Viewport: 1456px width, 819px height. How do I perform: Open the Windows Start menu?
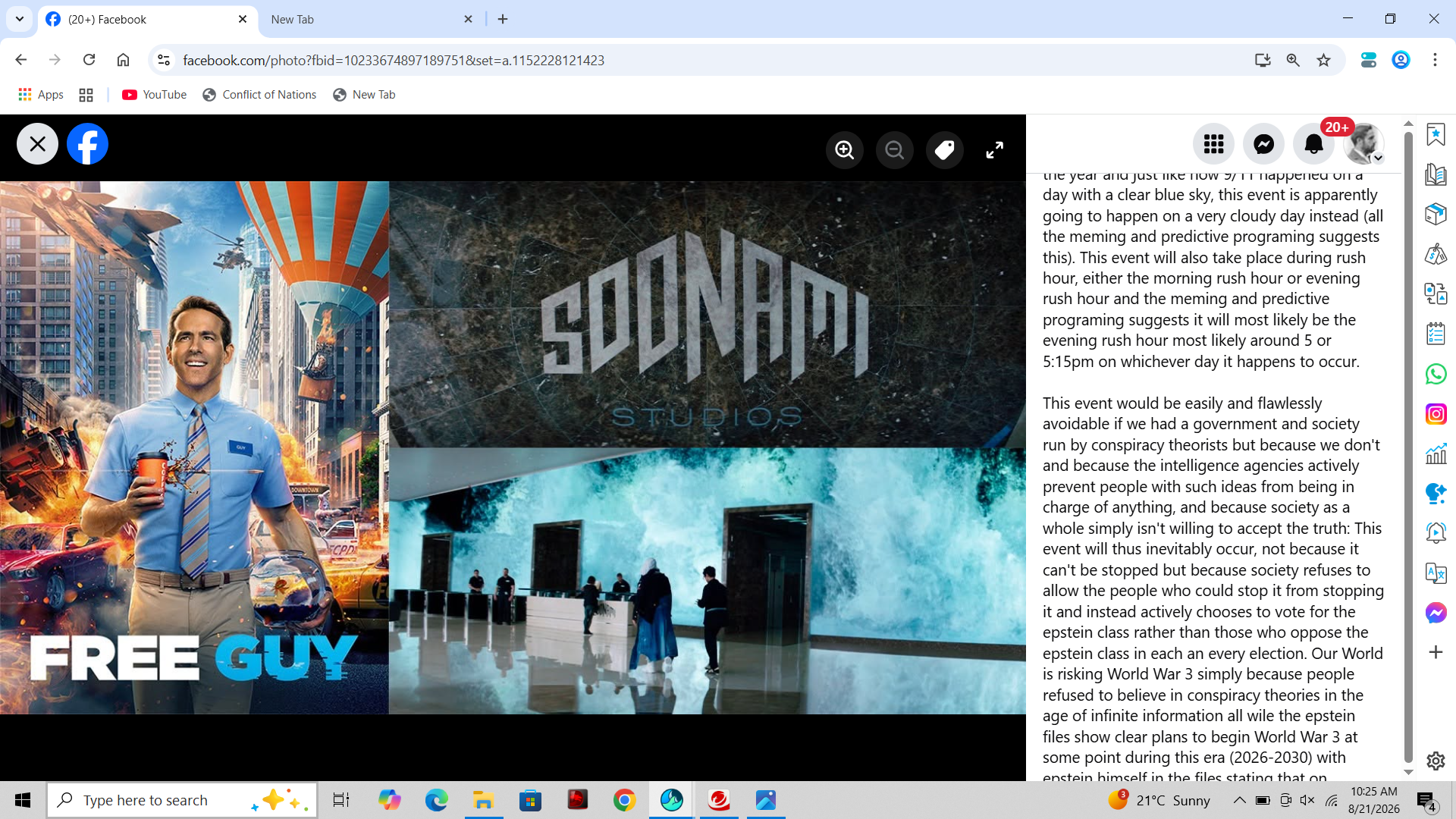point(23,800)
